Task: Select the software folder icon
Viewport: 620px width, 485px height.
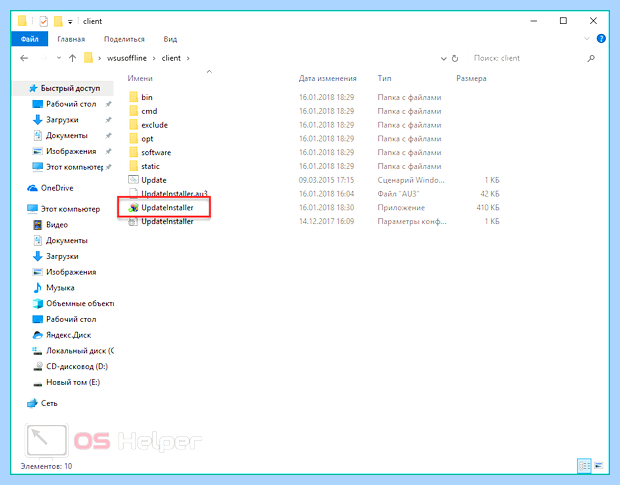Action: 134,153
